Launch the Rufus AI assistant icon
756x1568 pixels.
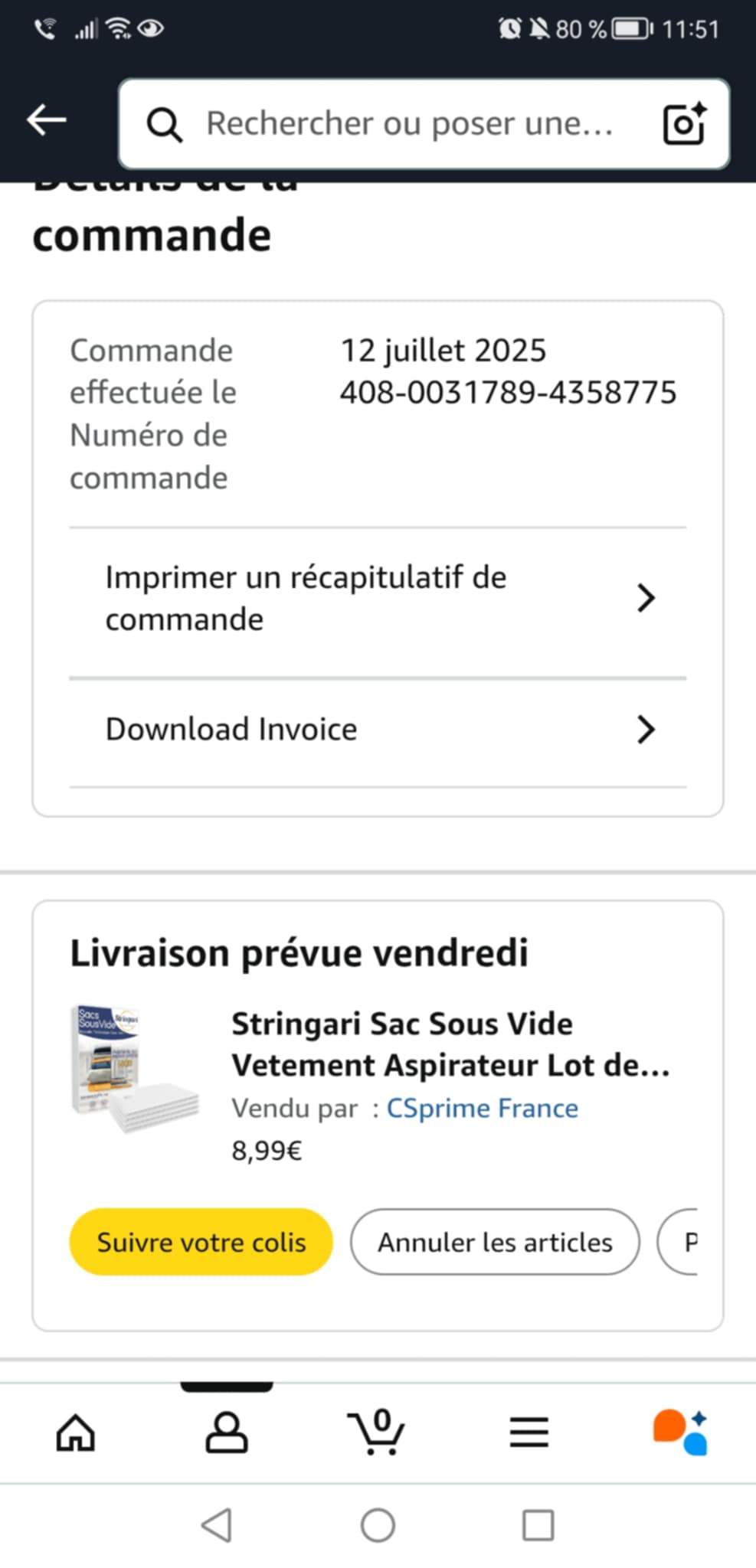coord(679,1432)
